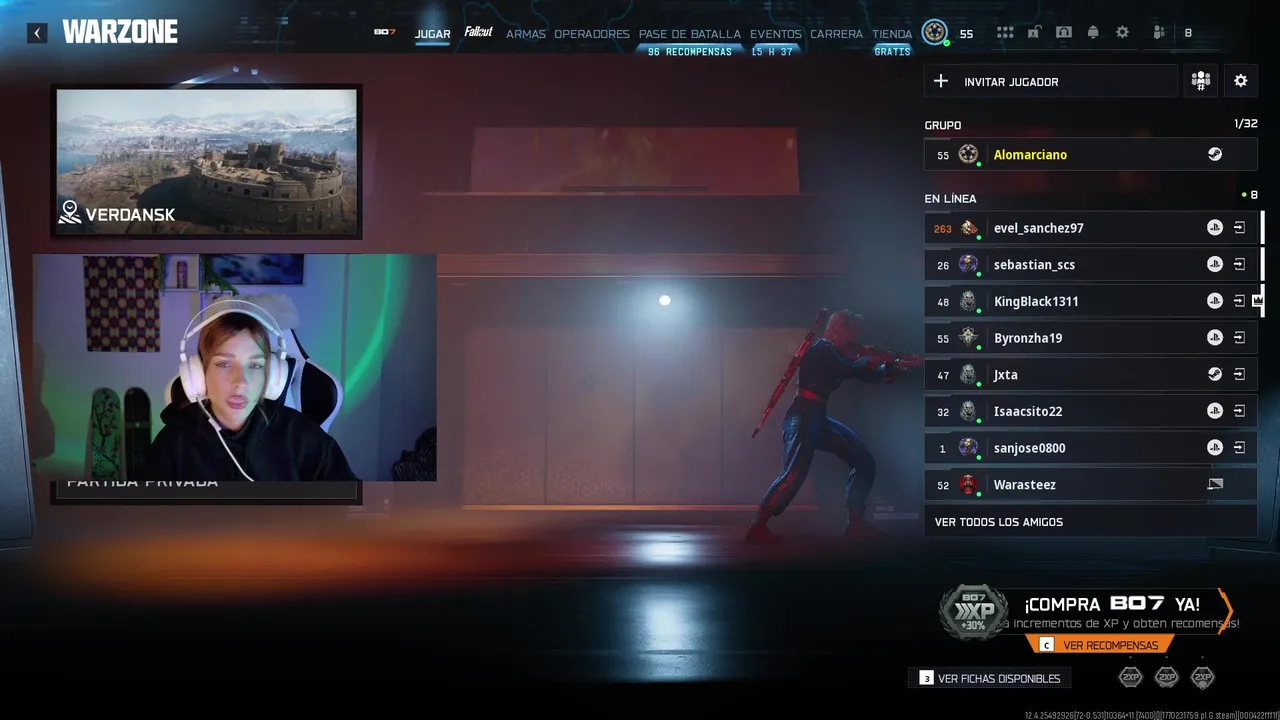The height and width of the screenshot is (720, 1280).
Task: Open the notifications bell
Action: (1093, 33)
